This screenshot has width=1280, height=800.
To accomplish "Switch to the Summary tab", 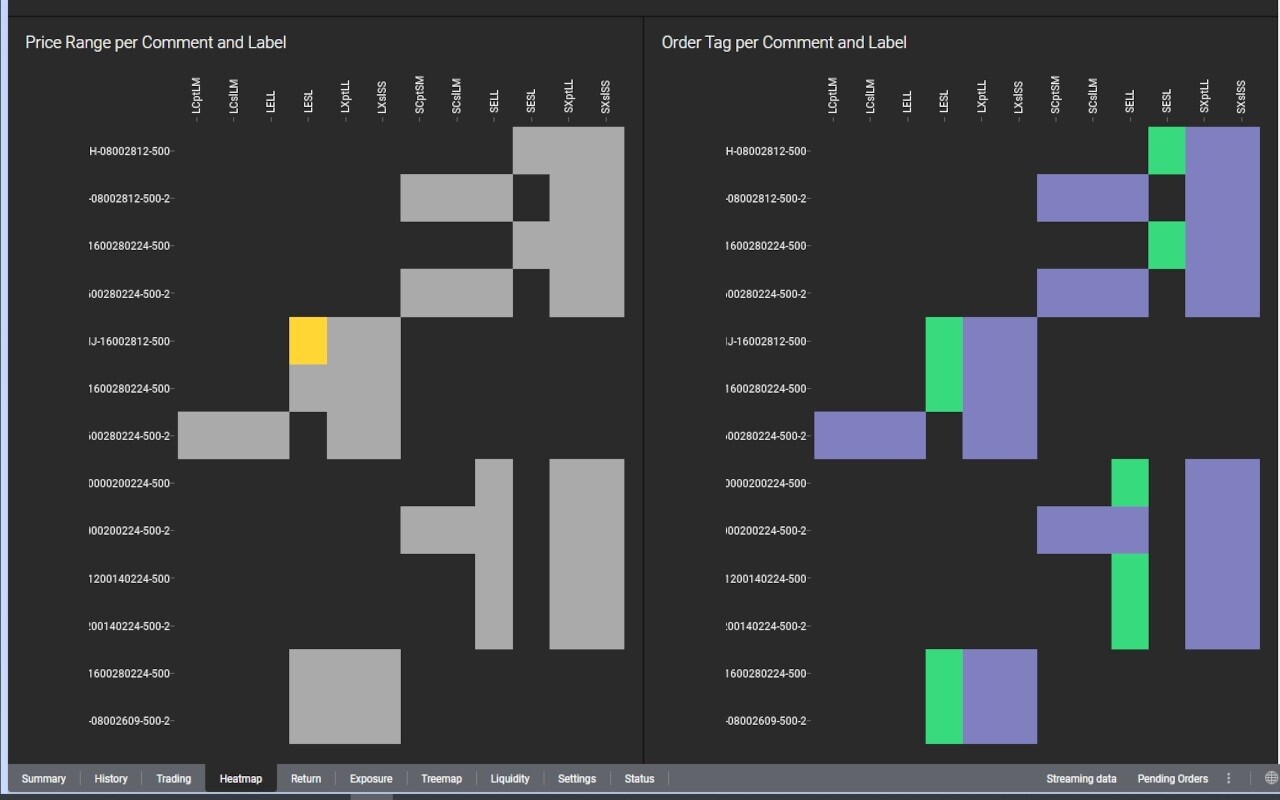I will [44, 778].
